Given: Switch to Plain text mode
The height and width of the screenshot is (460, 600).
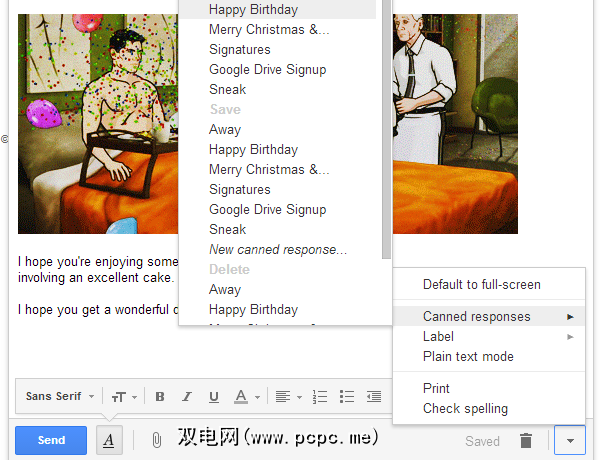Looking at the screenshot, I should pyautogui.click(x=489, y=356).
